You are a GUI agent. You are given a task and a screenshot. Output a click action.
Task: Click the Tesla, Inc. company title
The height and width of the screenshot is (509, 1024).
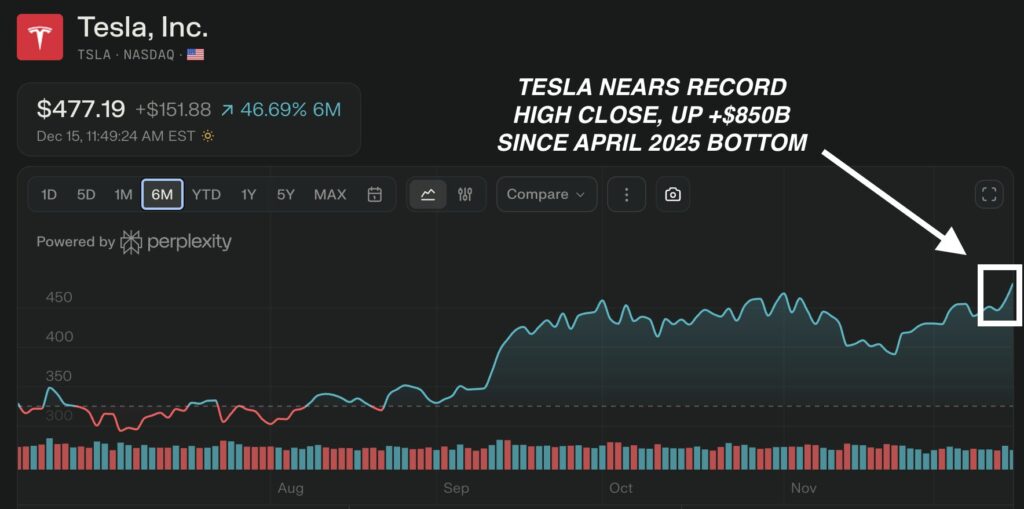(x=143, y=27)
